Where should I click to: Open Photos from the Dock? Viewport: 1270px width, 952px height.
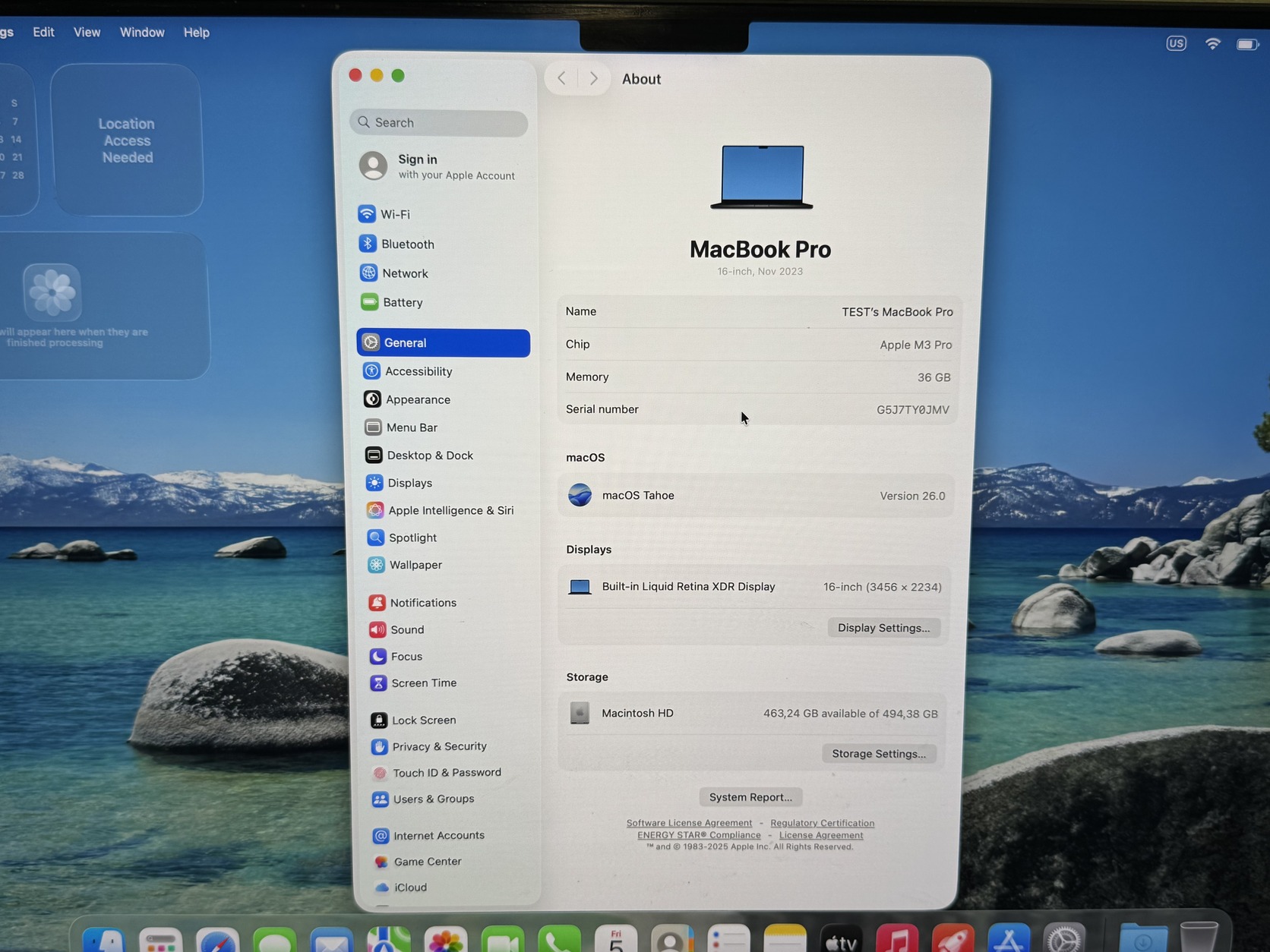tap(446, 940)
